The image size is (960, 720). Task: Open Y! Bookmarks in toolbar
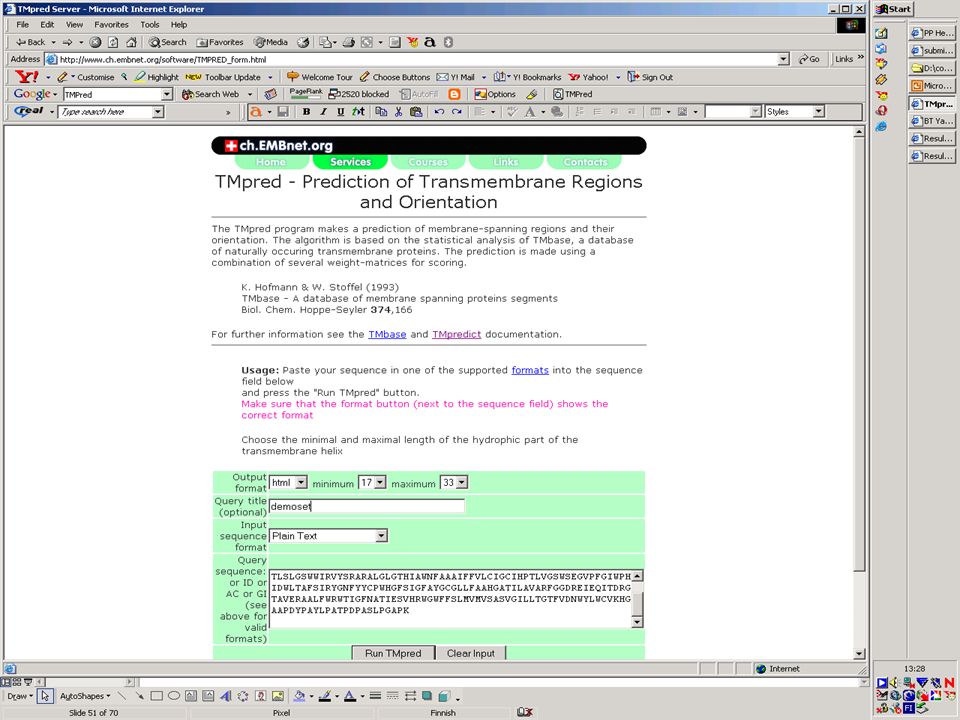tap(527, 77)
